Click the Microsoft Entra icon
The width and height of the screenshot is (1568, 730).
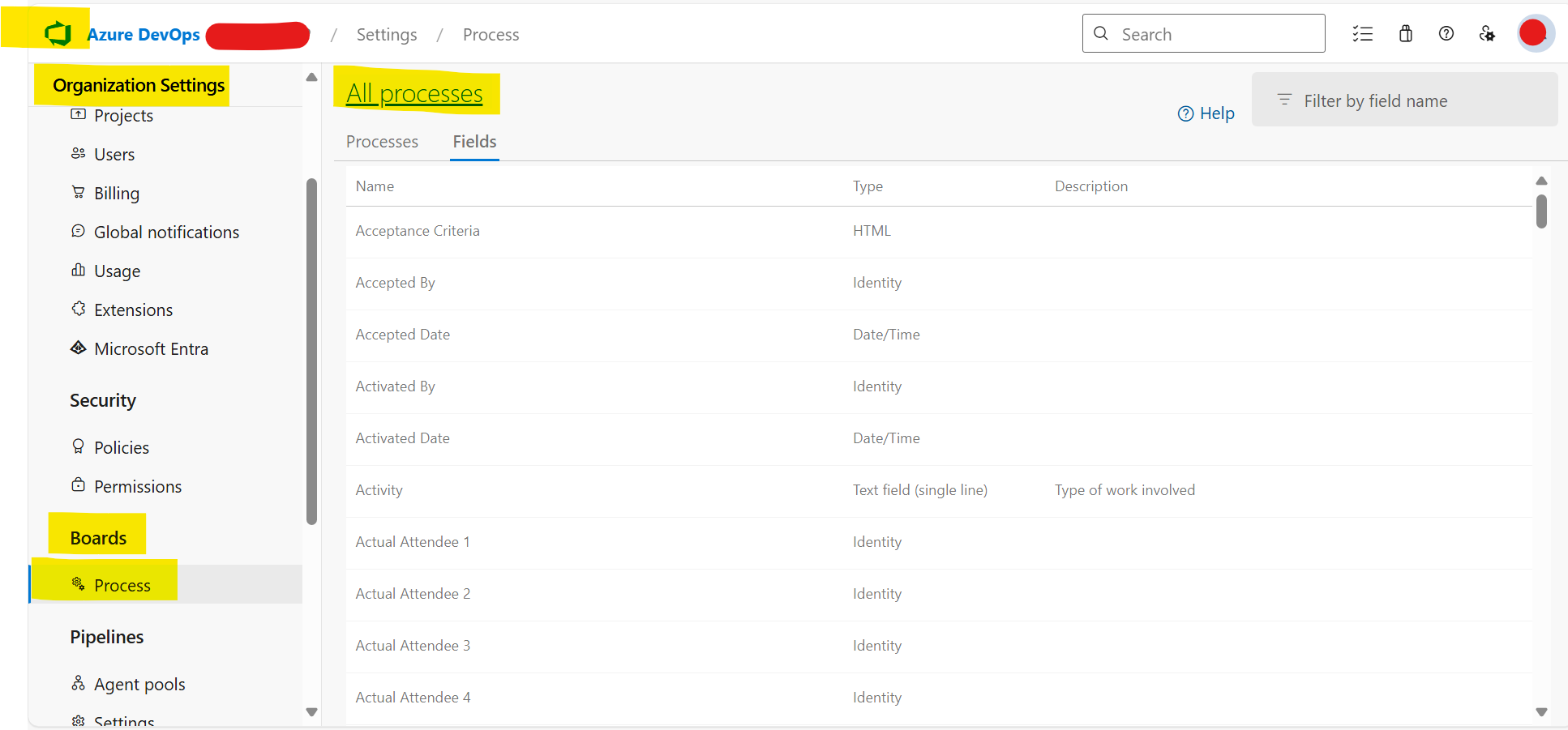(x=78, y=348)
